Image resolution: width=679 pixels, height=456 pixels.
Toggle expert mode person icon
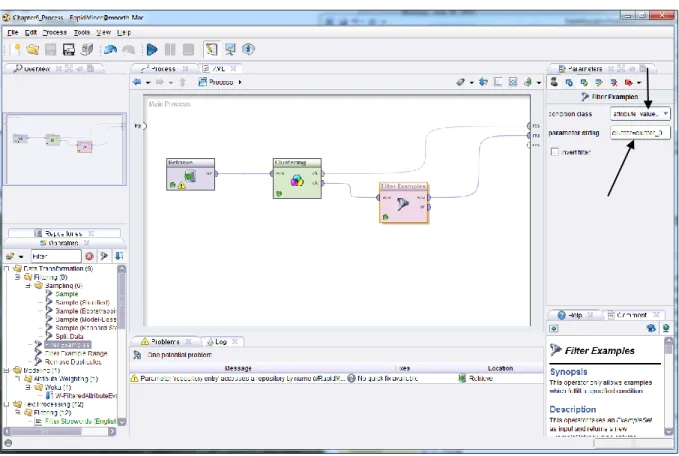[554, 82]
